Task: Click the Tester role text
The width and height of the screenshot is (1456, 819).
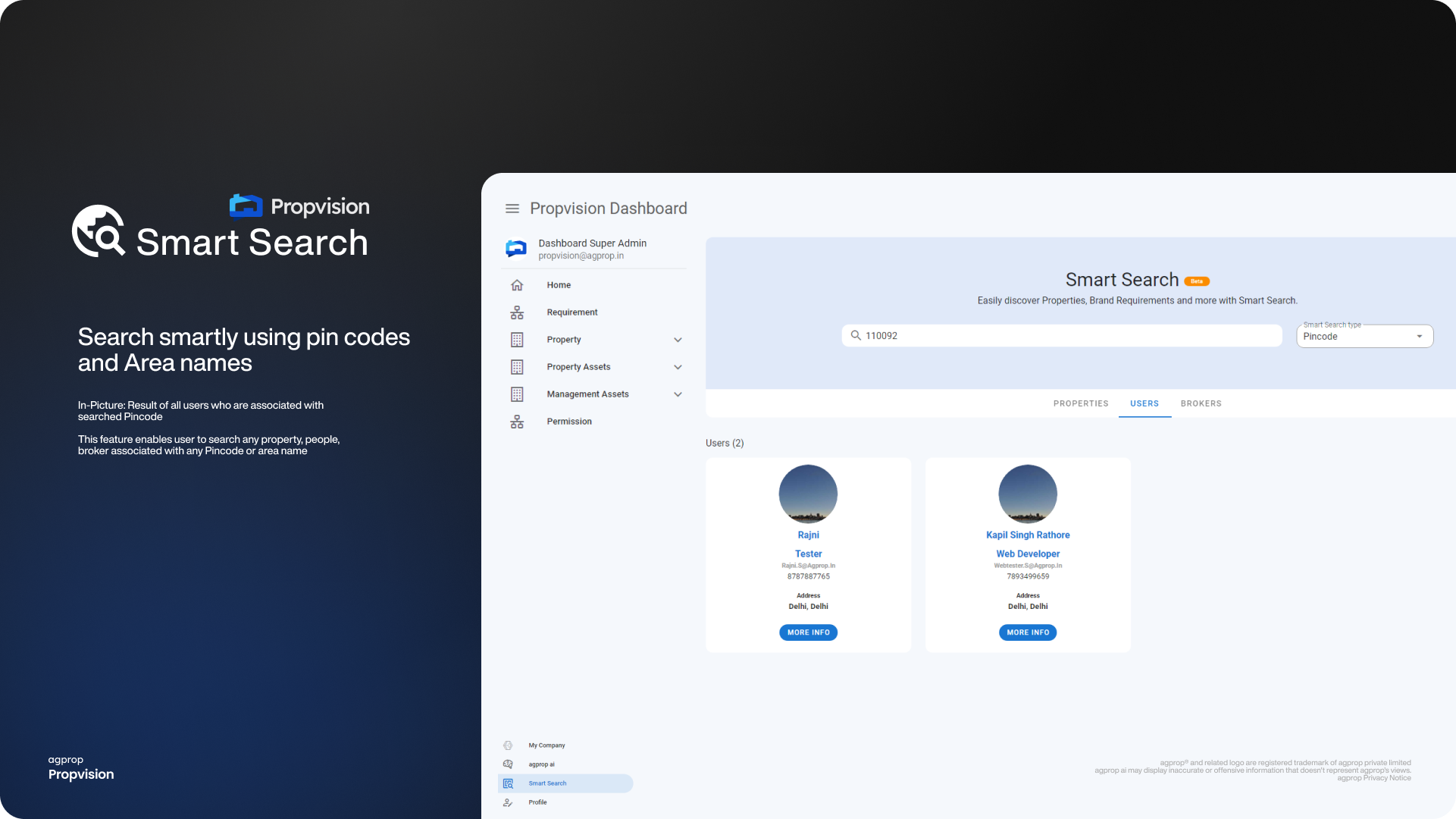Action: [808, 554]
